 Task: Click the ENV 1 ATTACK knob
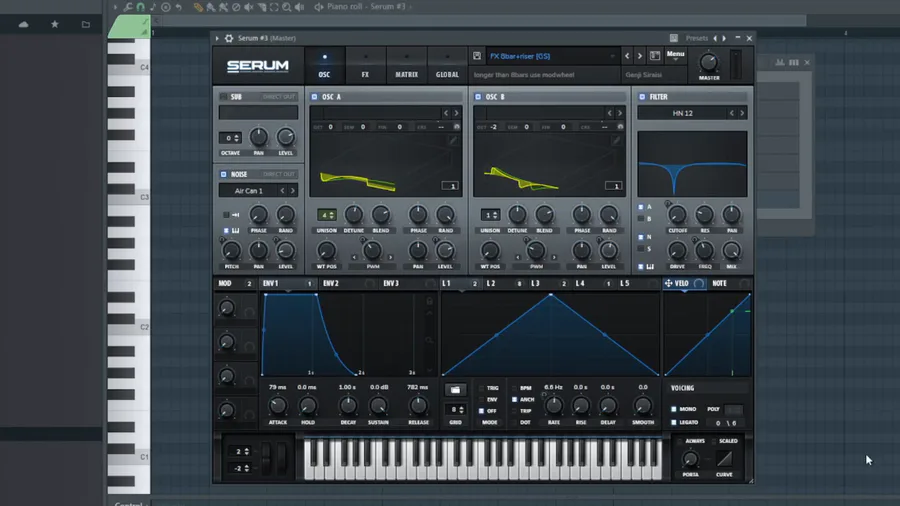(x=278, y=406)
